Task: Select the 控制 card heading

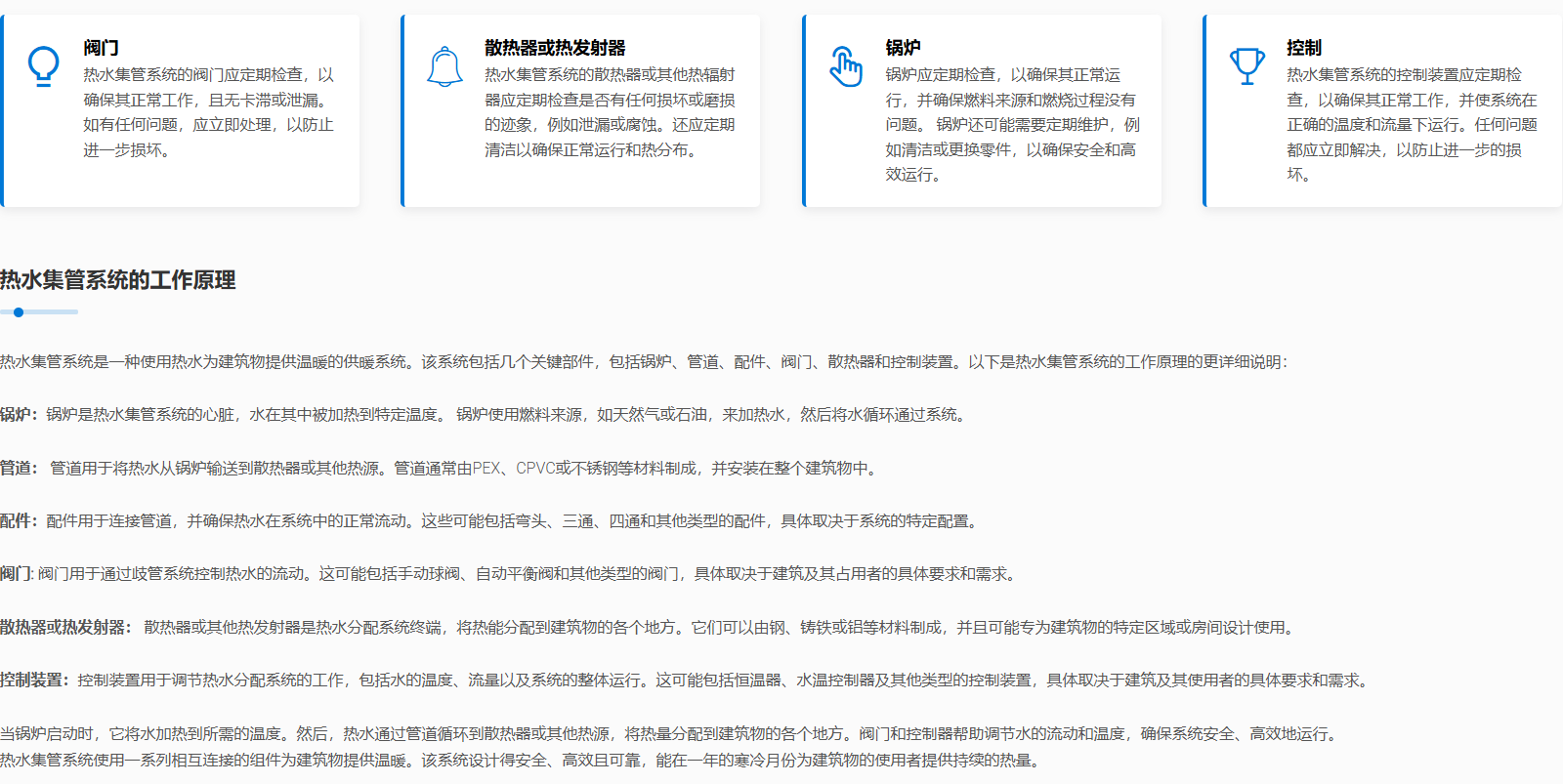Action: click(1303, 48)
